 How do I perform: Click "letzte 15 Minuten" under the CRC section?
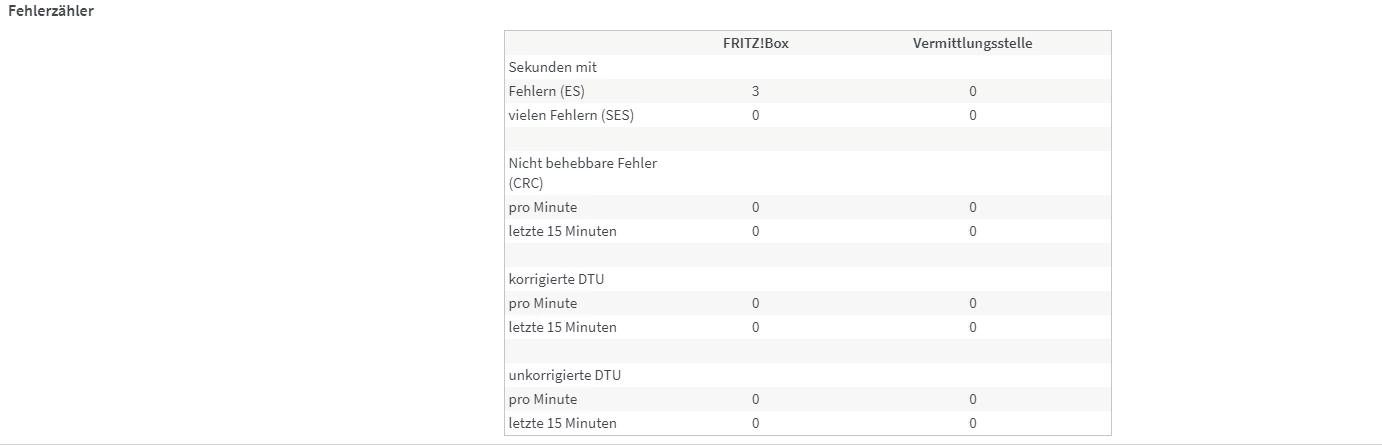click(562, 231)
